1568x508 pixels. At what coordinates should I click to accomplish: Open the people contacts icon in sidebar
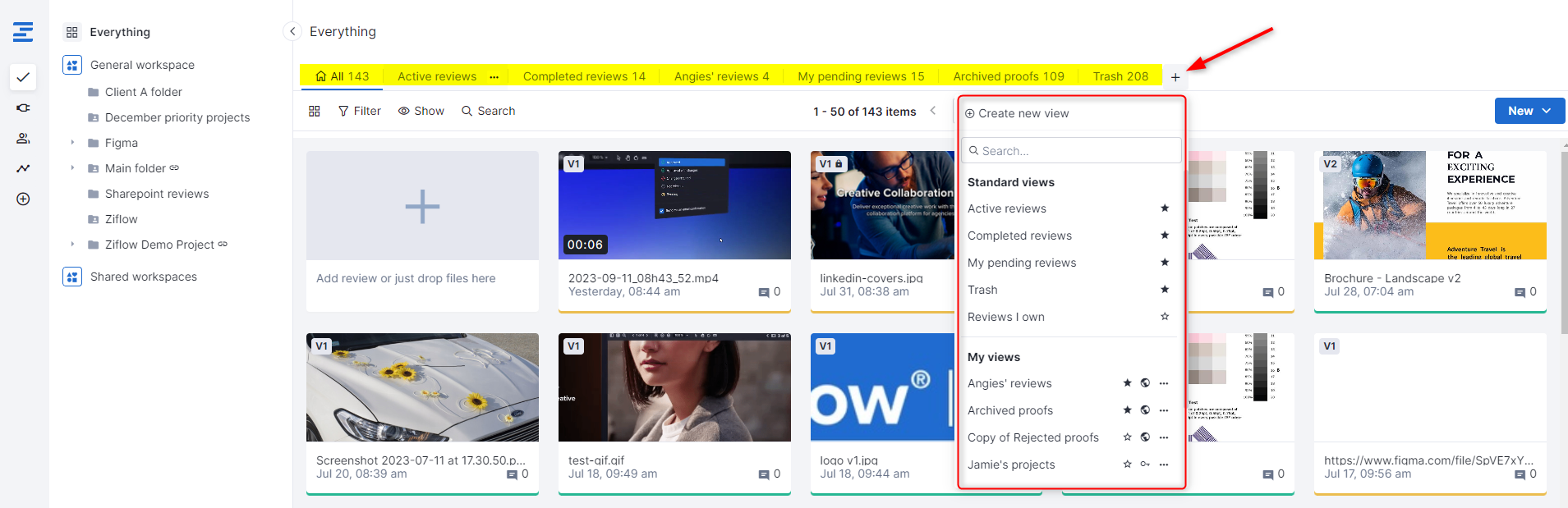click(x=23, y=138)
